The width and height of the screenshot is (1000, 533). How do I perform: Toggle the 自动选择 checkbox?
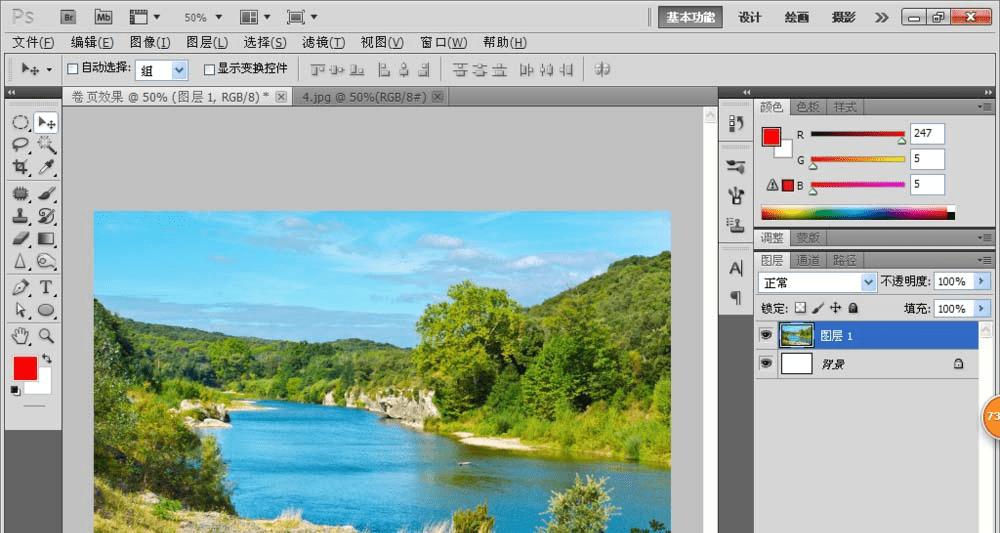(73, 68)
